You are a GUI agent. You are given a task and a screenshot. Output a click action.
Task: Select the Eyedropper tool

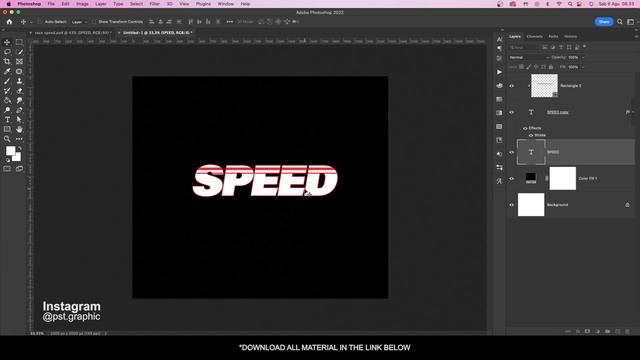(7, 71)
